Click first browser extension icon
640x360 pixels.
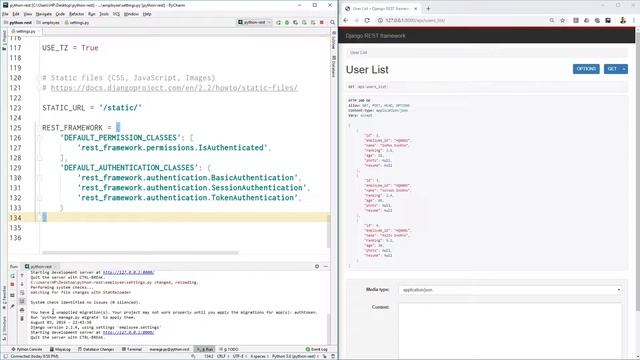tap(576, 20)
